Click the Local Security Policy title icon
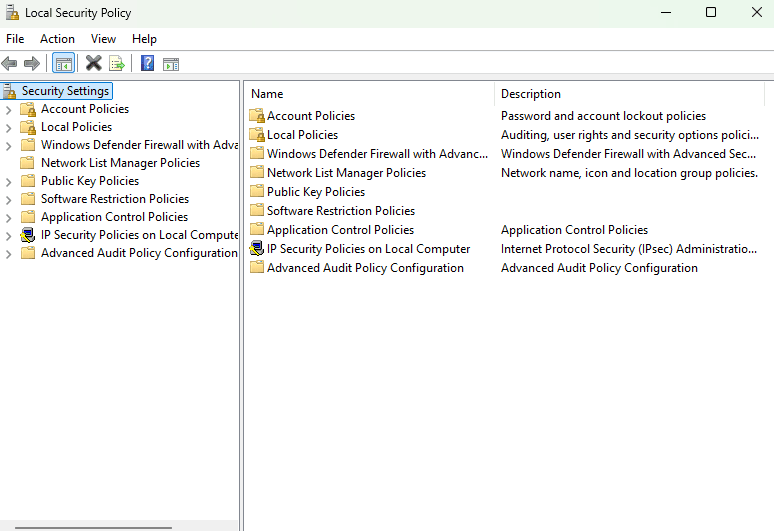 12,12
